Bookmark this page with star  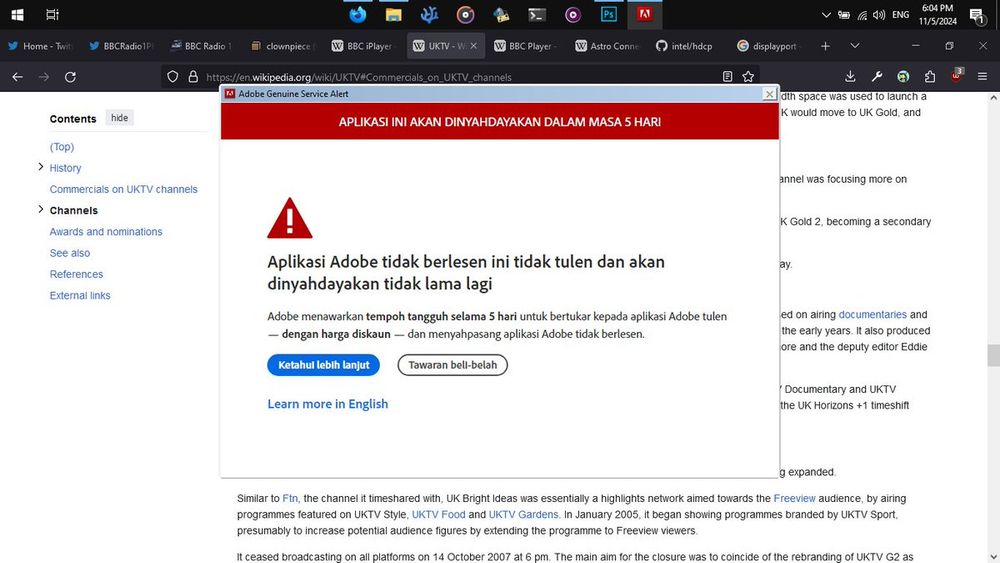tap(748, 77)
